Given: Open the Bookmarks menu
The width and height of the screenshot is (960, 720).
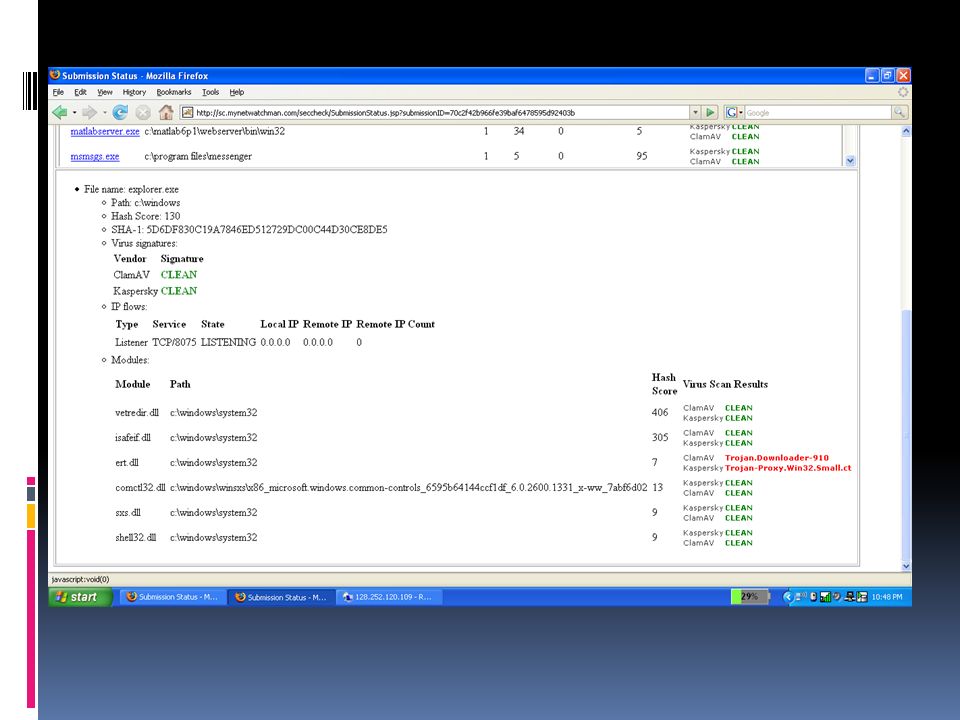Looking at the screenshot, I should coord(174,92).
